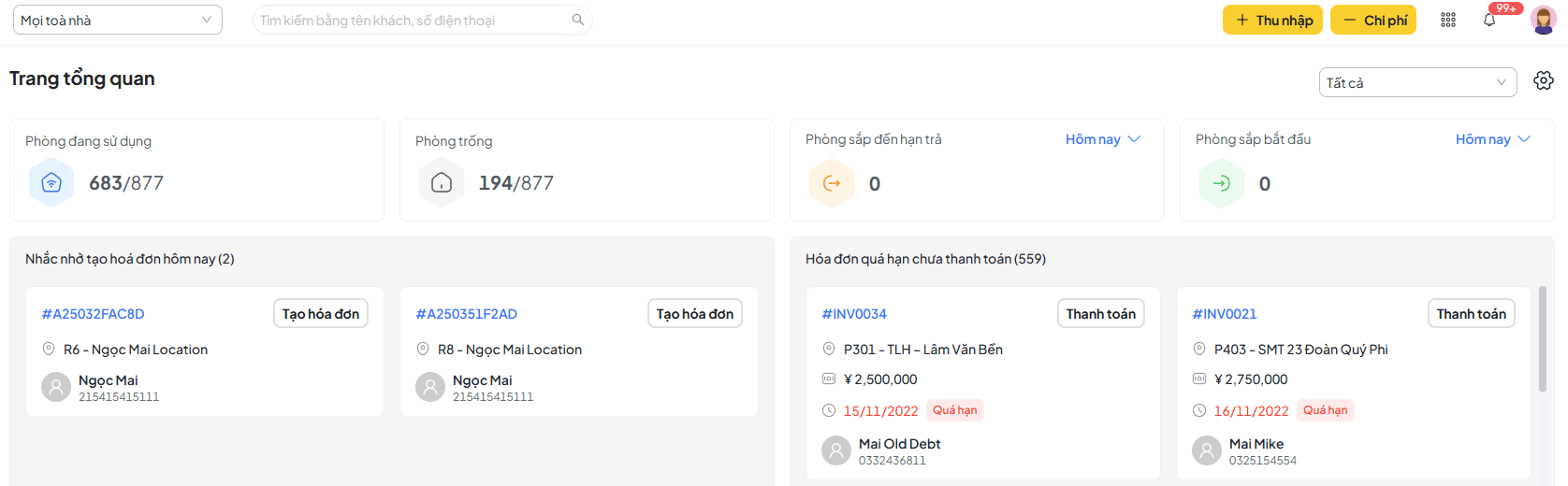
Task: Click the 'Thu nhập' income button
Action: (x=1272, y=20)
